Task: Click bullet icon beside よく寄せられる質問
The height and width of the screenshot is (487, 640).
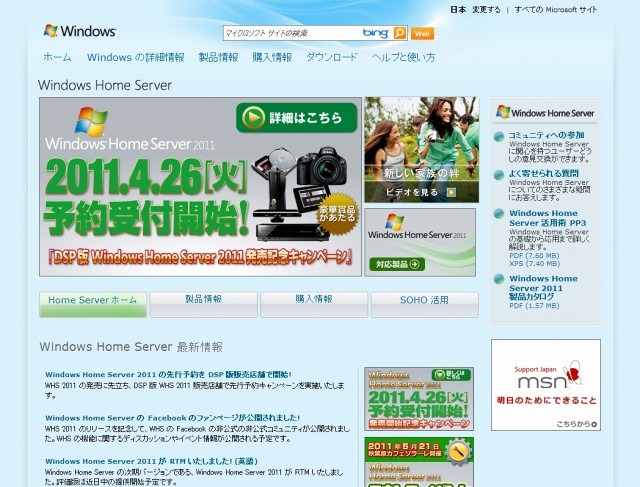Action: click(499, 175)
